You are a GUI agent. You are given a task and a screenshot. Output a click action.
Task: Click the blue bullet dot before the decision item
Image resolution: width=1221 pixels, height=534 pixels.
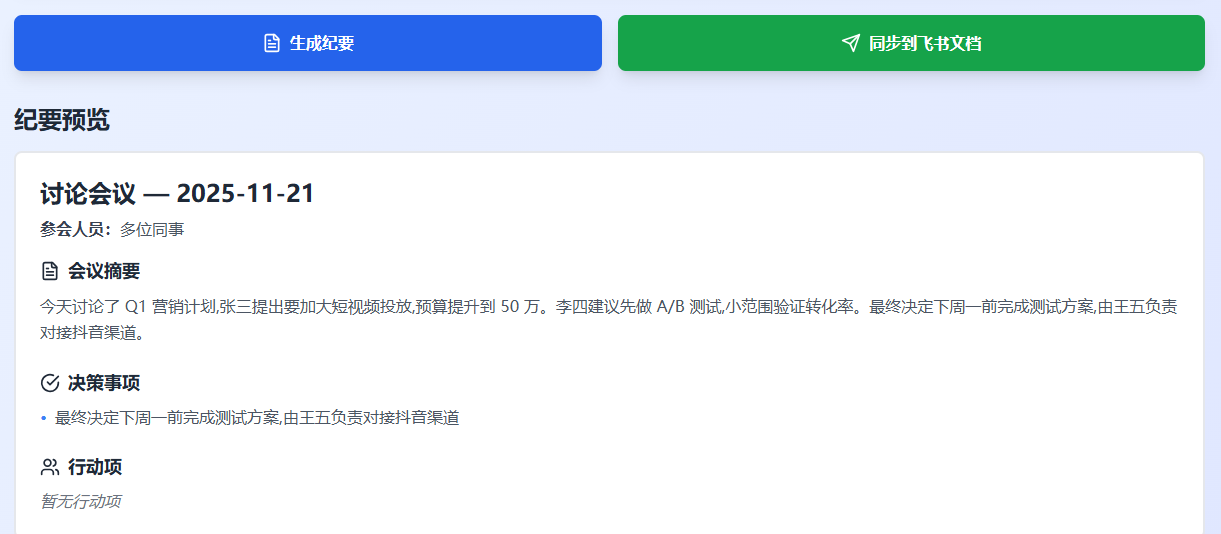pos(44,418)
